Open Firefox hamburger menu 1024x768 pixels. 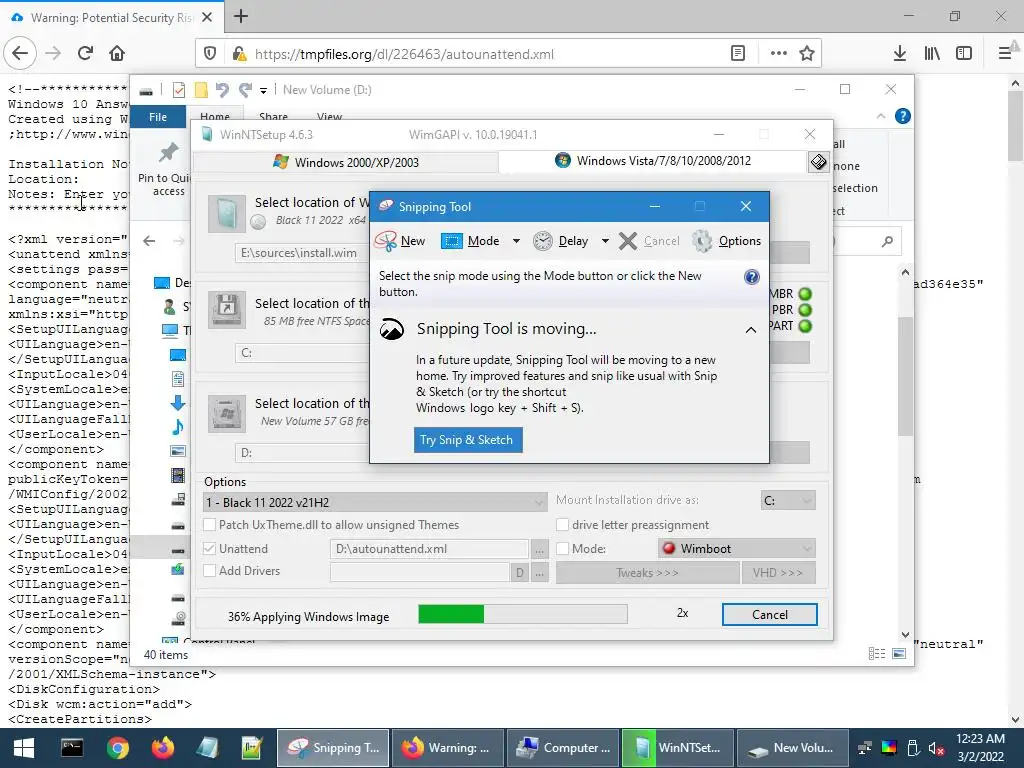coord(1005,54)
